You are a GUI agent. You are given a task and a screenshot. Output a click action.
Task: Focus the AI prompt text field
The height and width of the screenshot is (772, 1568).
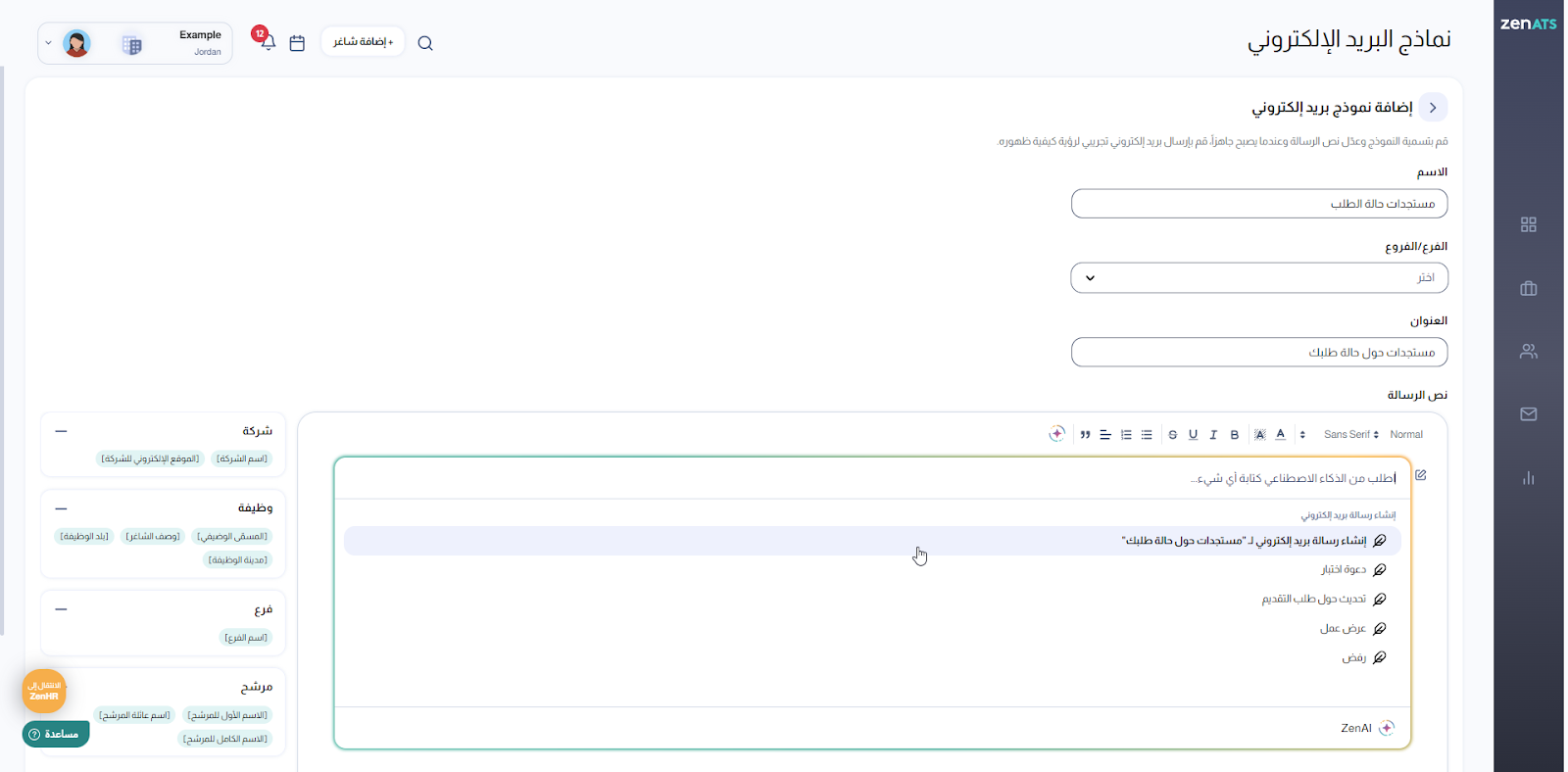tap(872, 478)
